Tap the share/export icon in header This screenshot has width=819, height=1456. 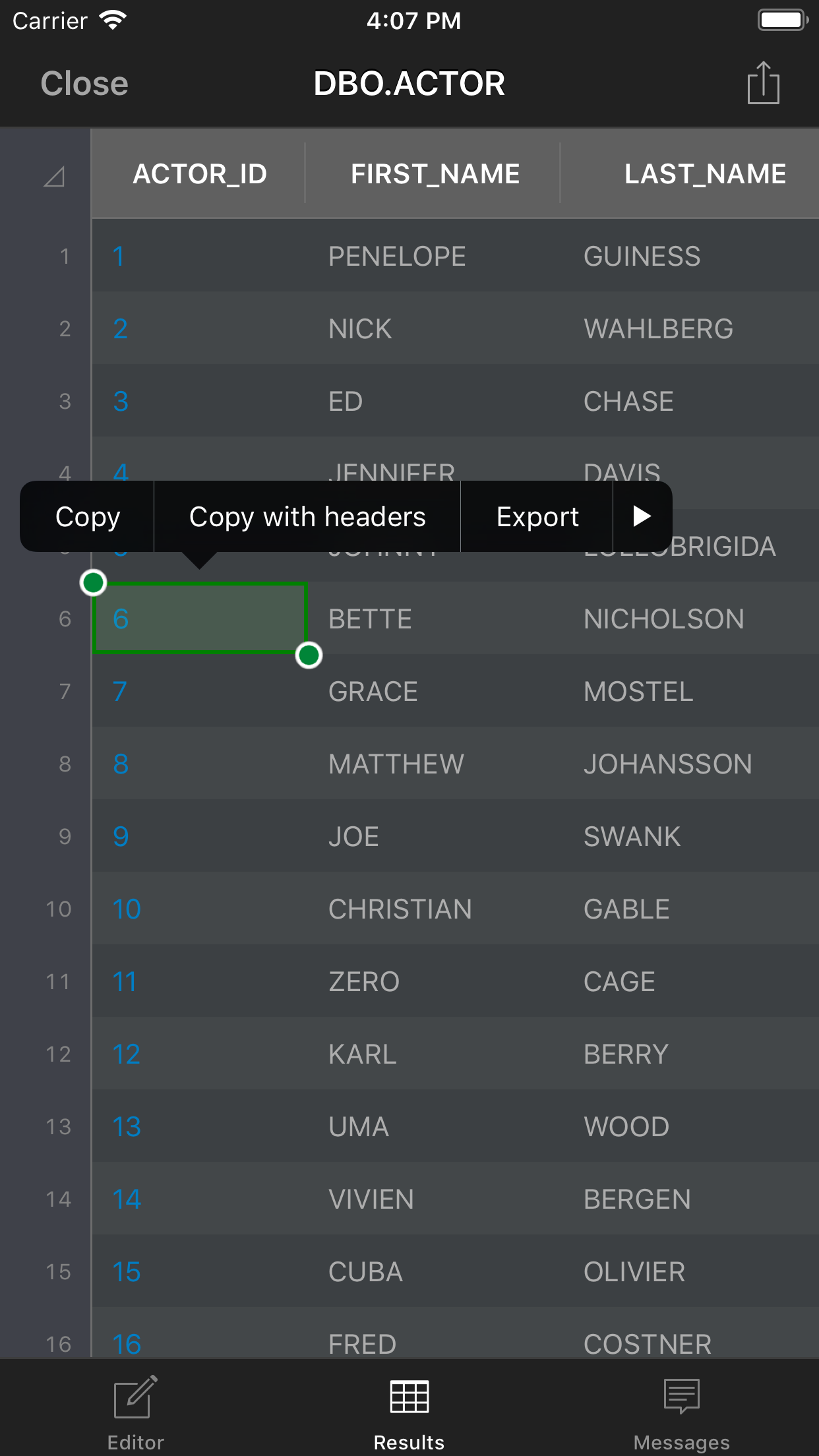click(x=763, y=83)
